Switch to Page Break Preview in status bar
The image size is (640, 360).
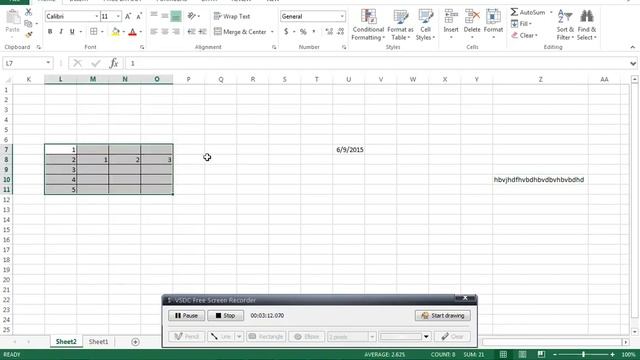pos(541,354)
